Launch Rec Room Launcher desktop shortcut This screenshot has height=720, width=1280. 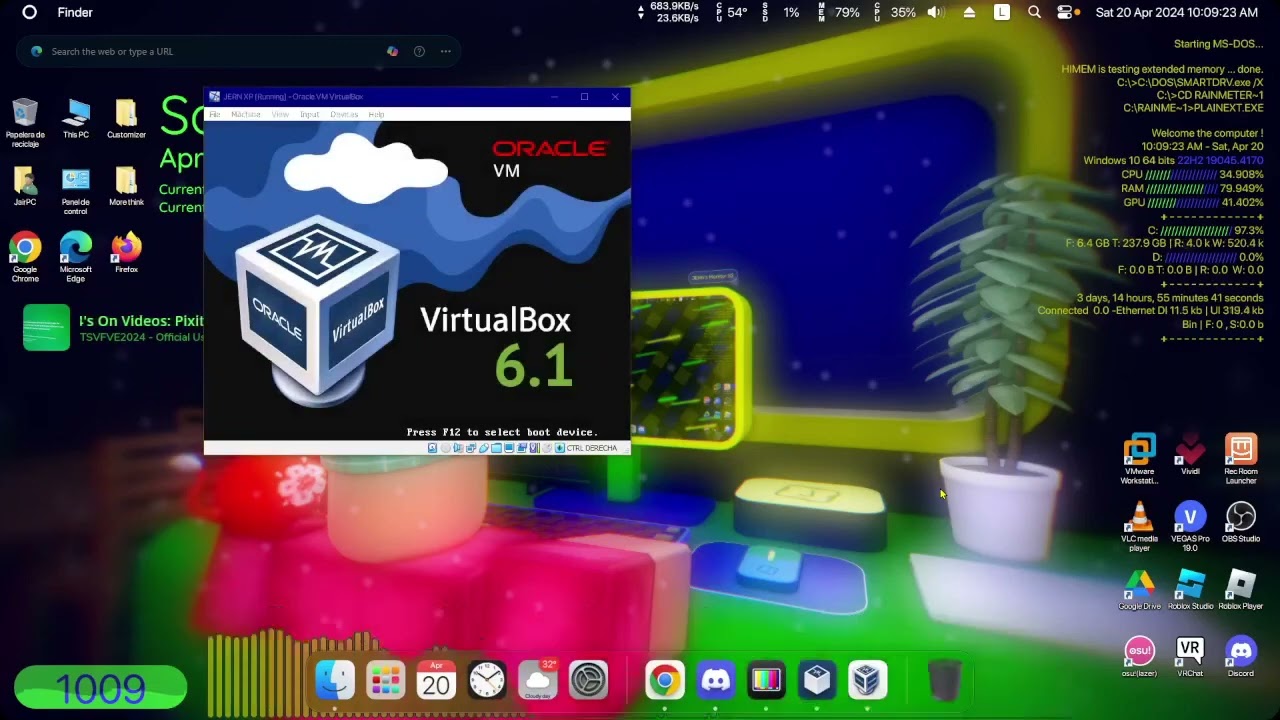coord(1241,460)
